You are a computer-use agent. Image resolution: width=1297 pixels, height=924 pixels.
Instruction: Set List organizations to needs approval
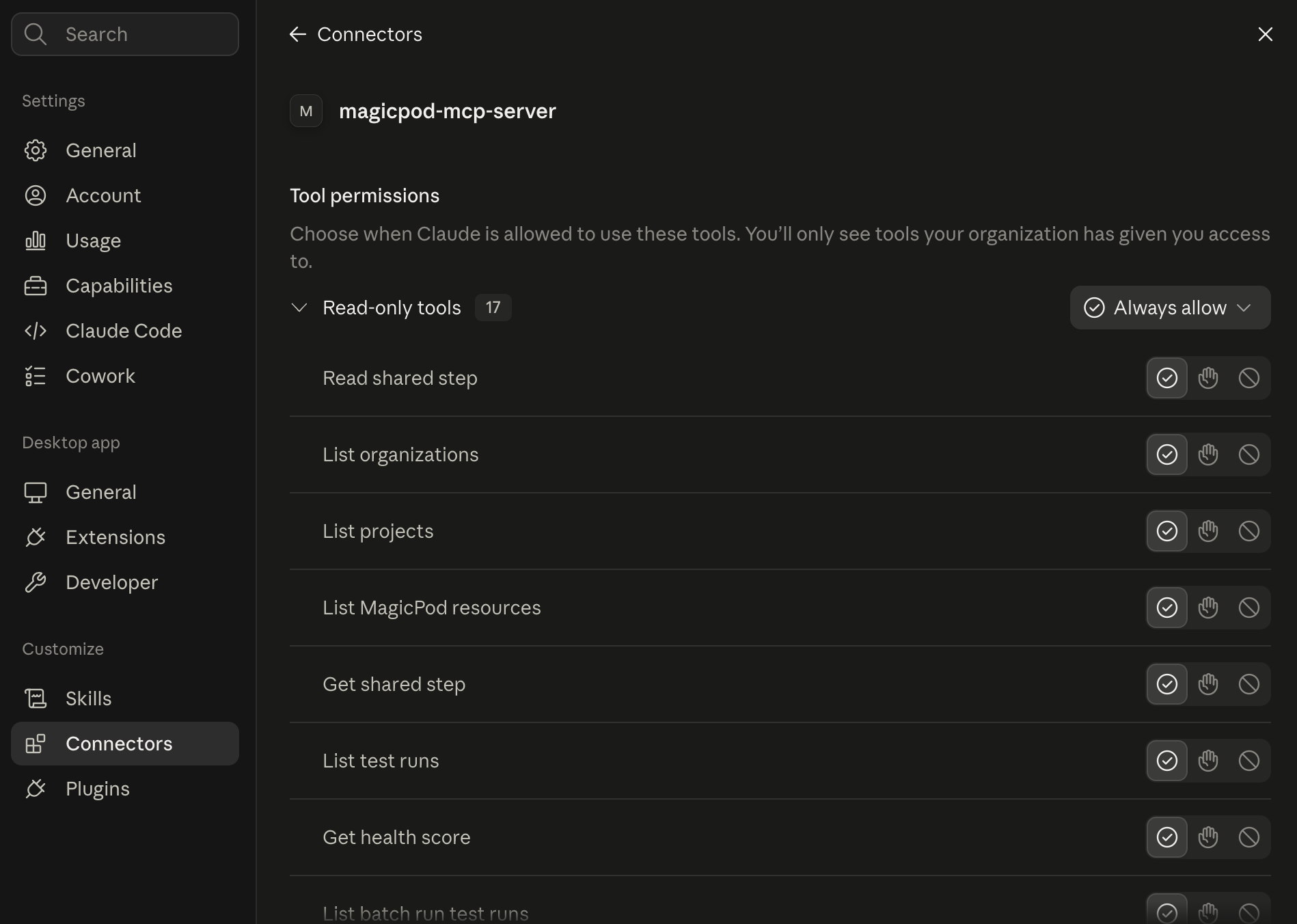(x=1208, y=454)
